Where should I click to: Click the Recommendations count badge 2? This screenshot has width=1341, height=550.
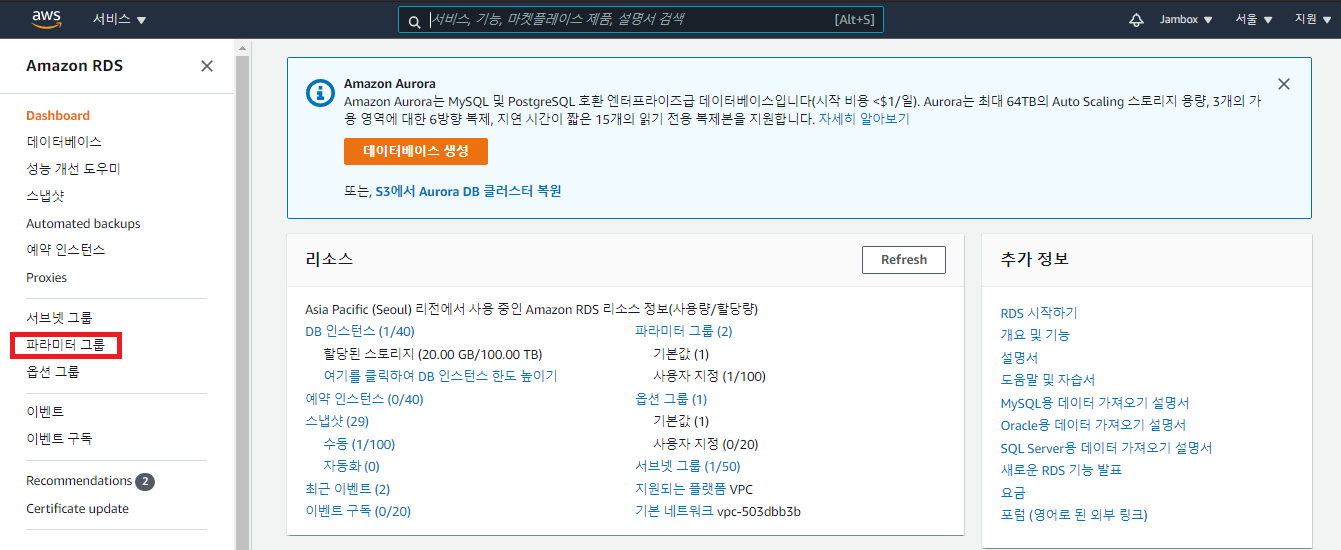[x=145, y=482]
